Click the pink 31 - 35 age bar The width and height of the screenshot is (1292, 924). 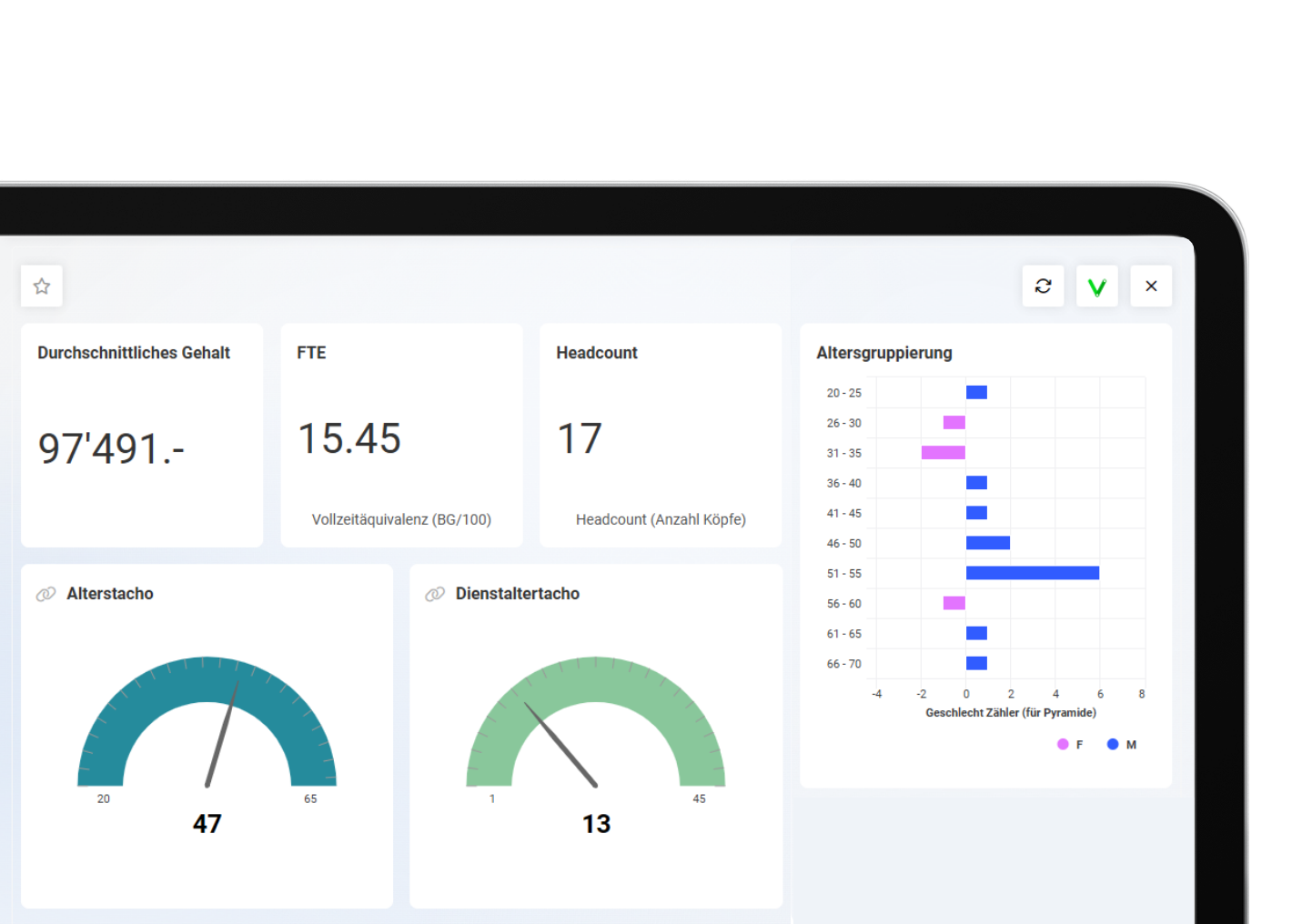tap(943, 453)
